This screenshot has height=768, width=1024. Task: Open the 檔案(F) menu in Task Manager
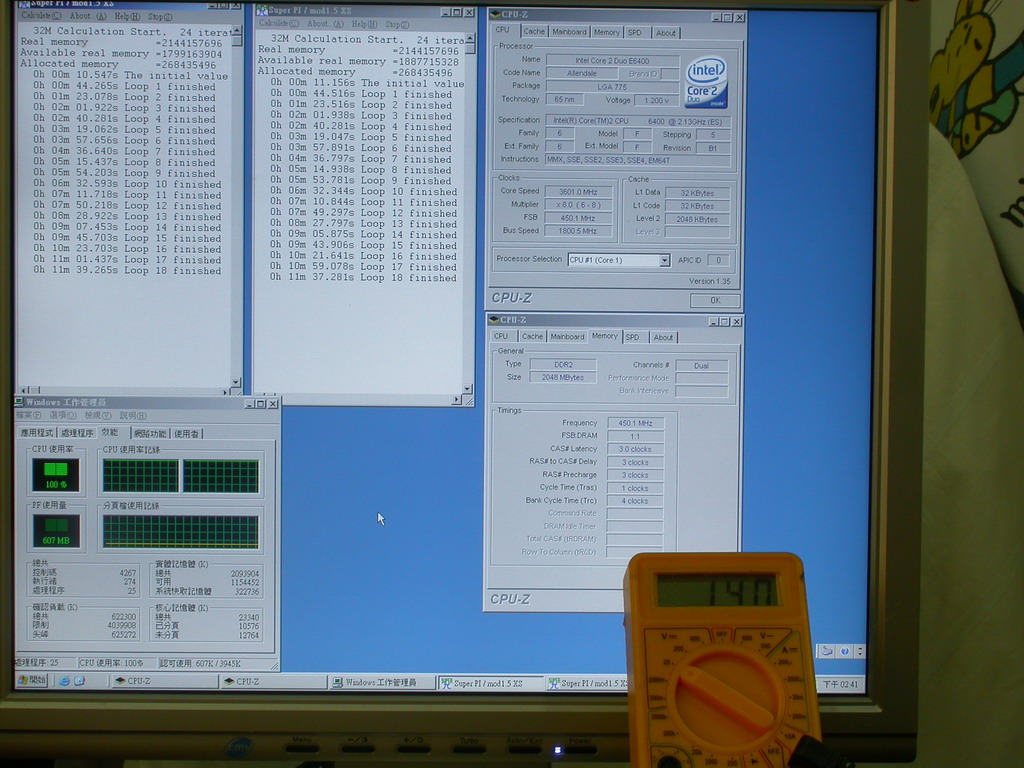29,415
